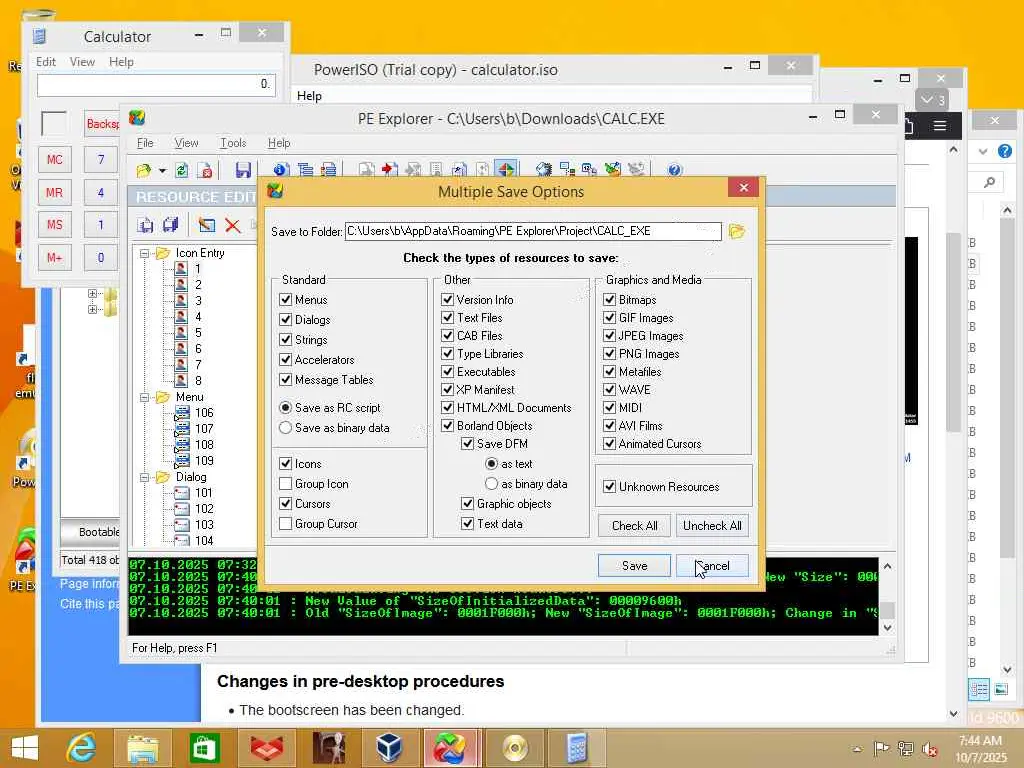
Task: Click the log panel scroll up arrow
Action: click(x=888, y=566)
